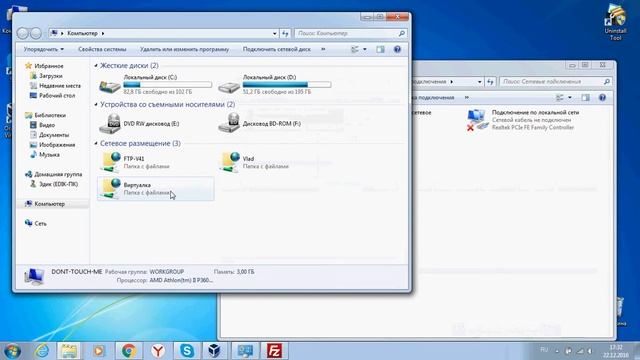Viewport: 640px width, 360px height.
Task: Open view dropdown arrow in Network Connections window
Action: coord(570,98)
